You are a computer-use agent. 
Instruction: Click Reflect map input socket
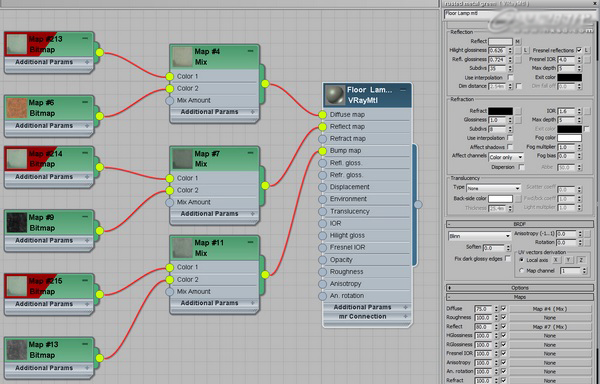pos(323,127)
